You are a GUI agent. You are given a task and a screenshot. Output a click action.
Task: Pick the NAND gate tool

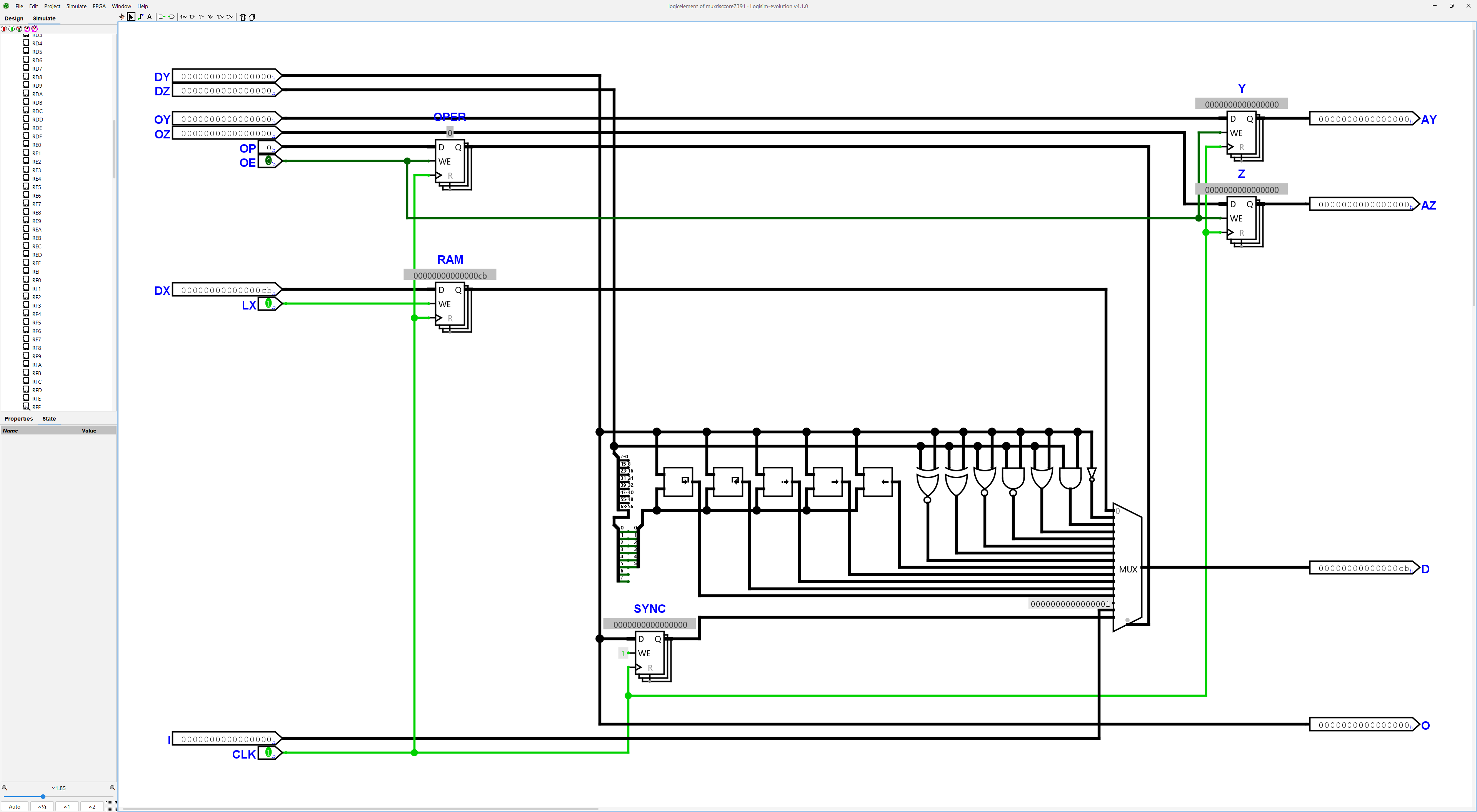pos(220,17)
